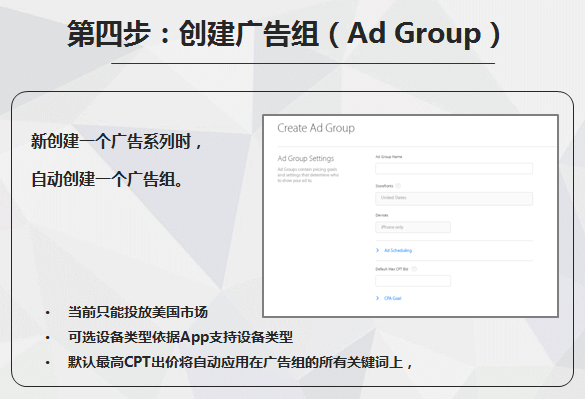
Task: Expand Ad Scheduling with its blue chevron
Action: pos(378,250)
